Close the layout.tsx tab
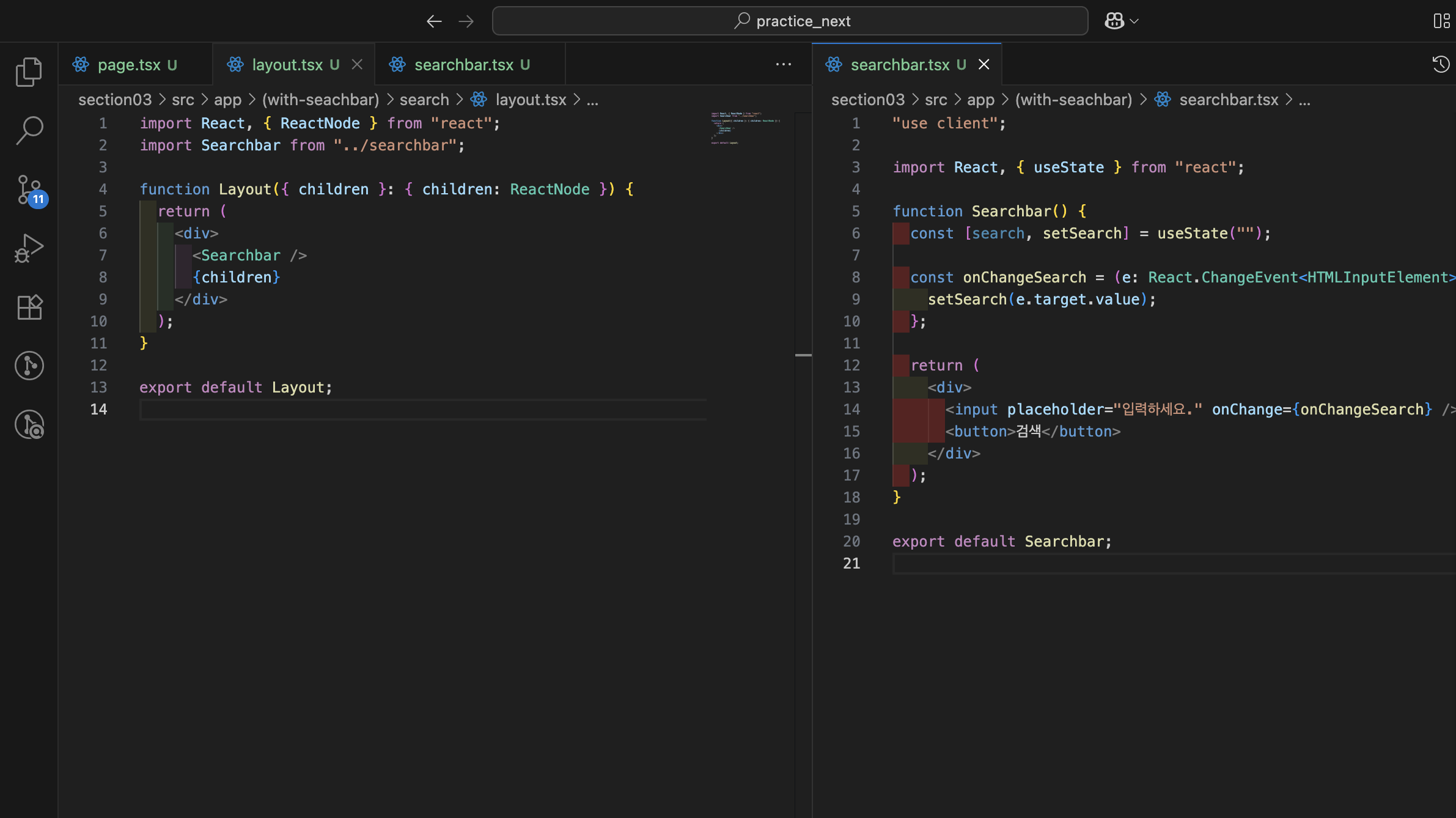 click(x=358, y=64)
